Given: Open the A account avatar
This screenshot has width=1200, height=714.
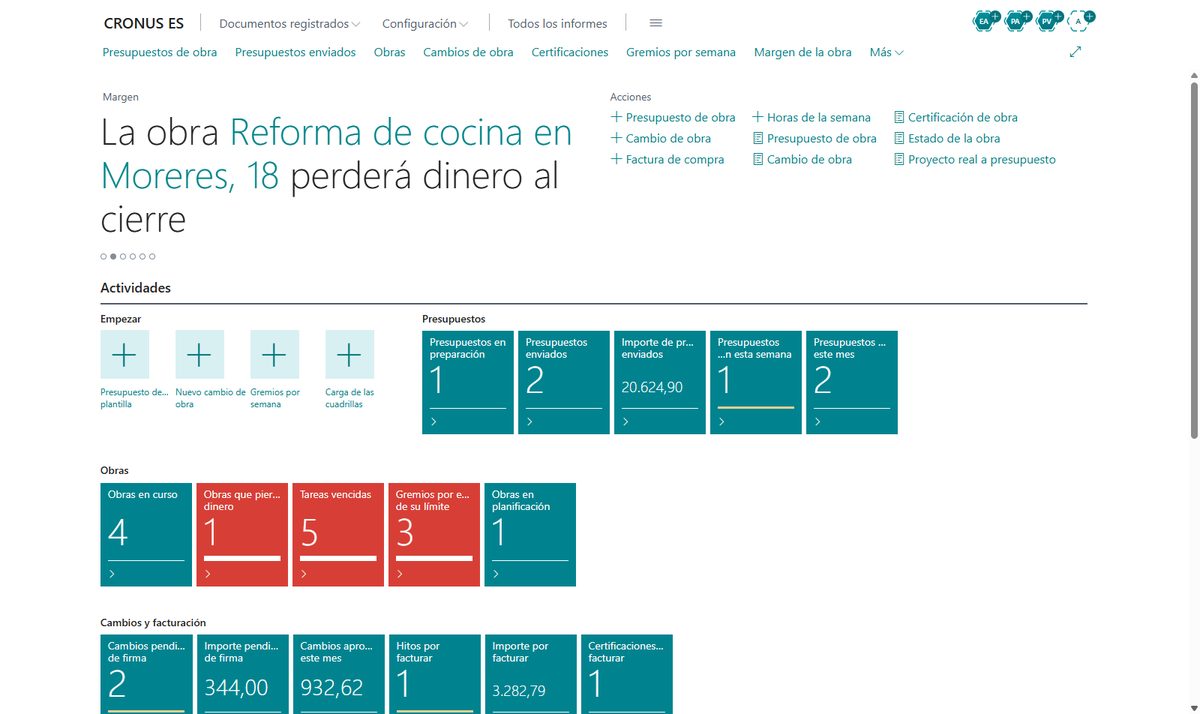Looking at the screenshot, I should pyautogui.click(x=1079, y=20).
